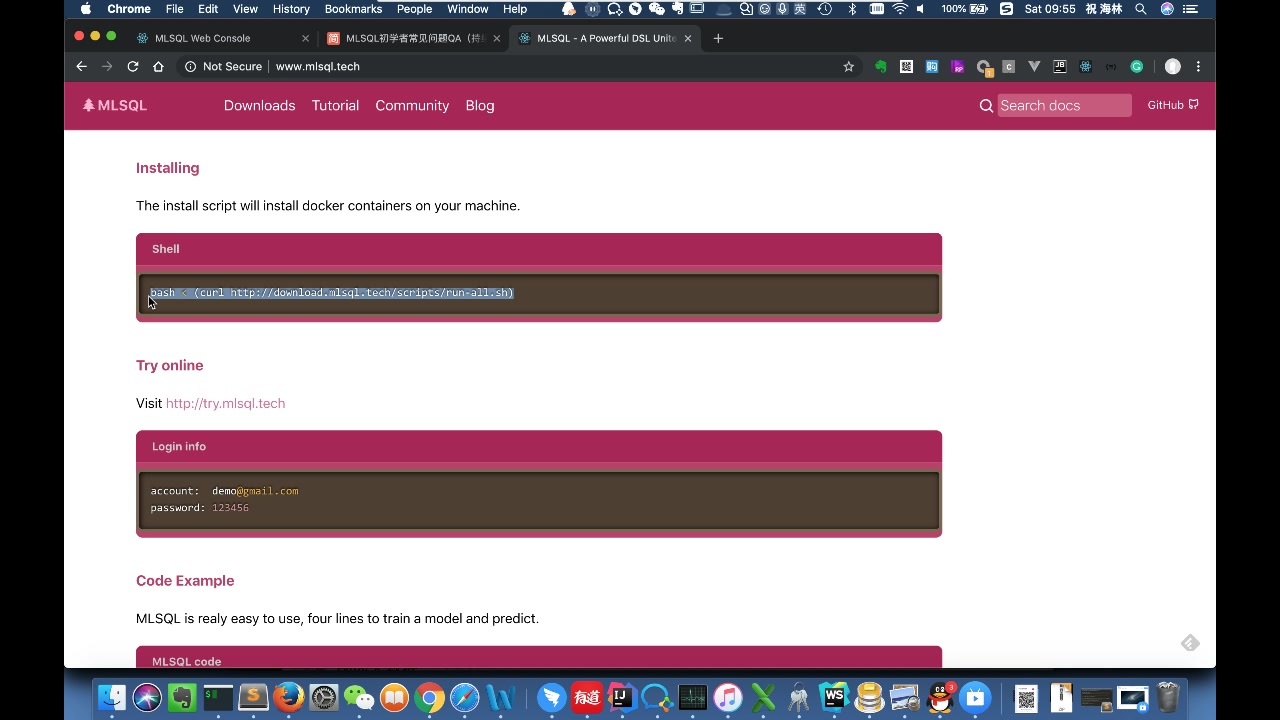Open the Chrome application menu
Screen dimensions: 1280x720
pyautogui.click(x=129, y=9)
